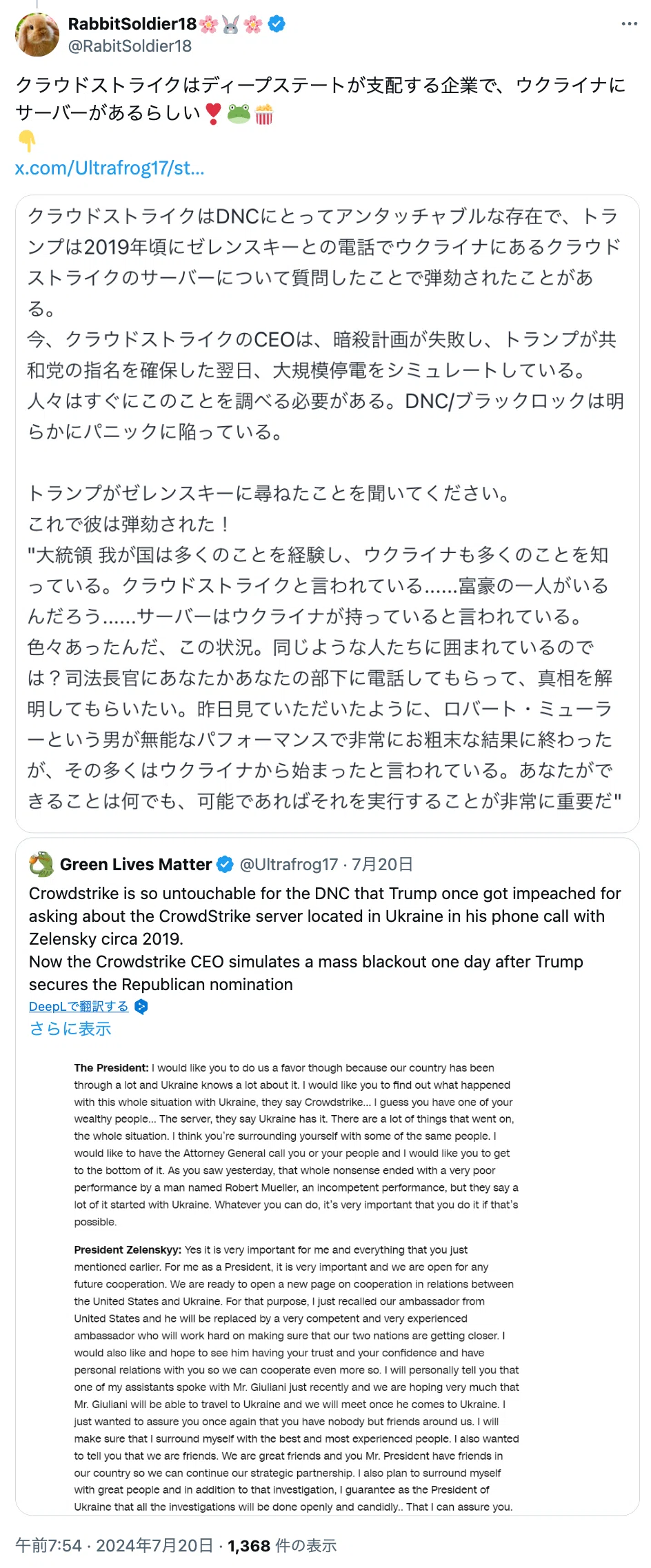Click RabbitSoldier18's blue verified badge
This screenshot has height=1568, width=651.
point(277,24)
